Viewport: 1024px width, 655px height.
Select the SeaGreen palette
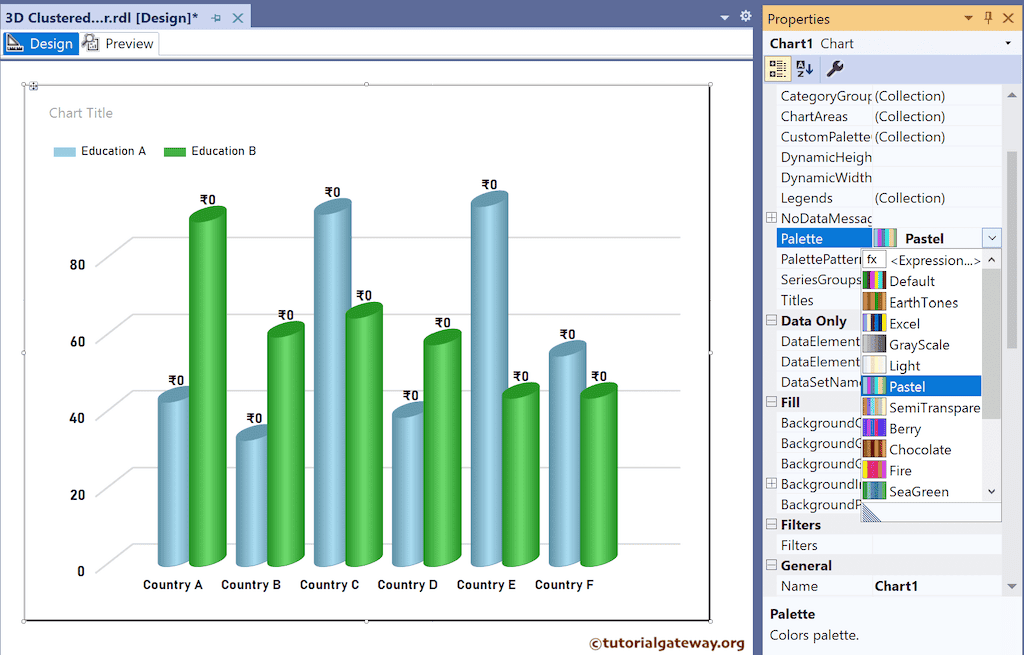921,491
